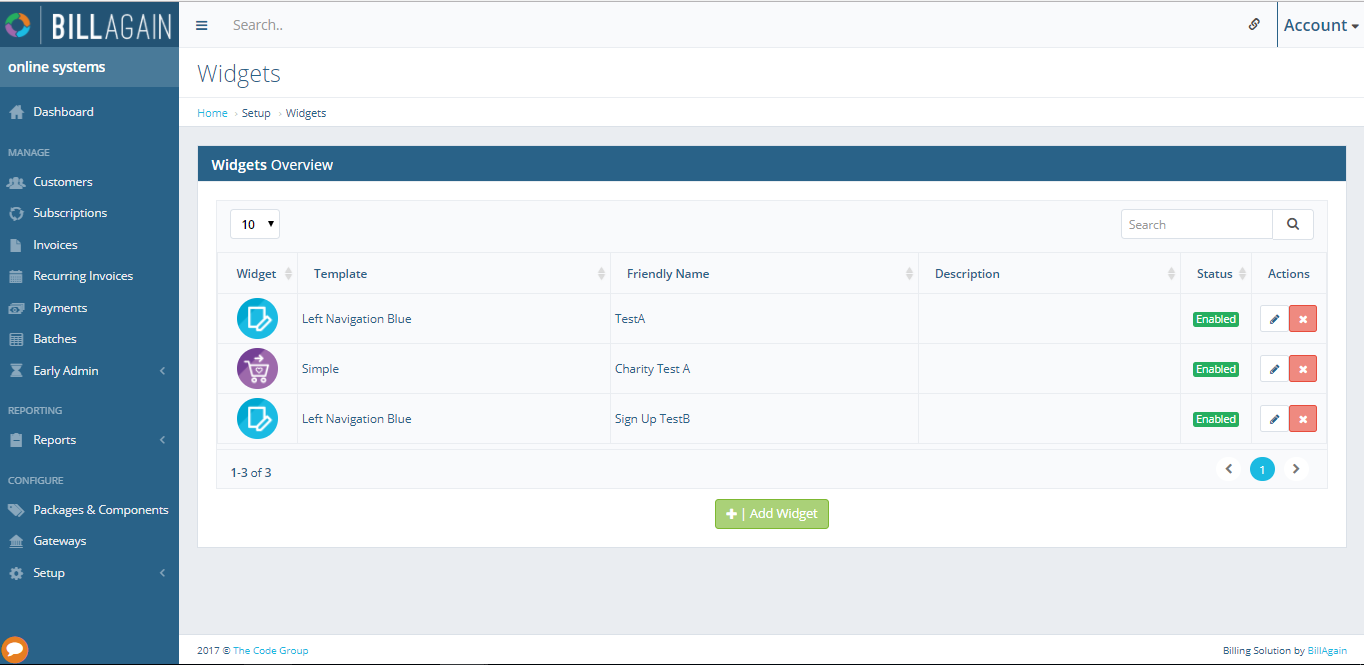This screenshot has height=665, width=1364.
Task: Follow the Home breadcrumb link
Action: [212, 113]
